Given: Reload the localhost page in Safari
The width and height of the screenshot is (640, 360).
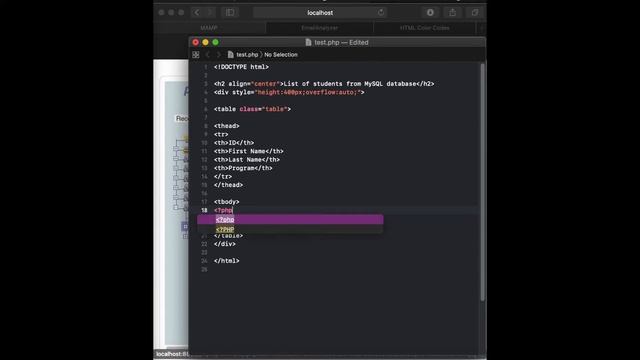Looking at the screenshot, I should pyautogui.click(x=381, y=13).
